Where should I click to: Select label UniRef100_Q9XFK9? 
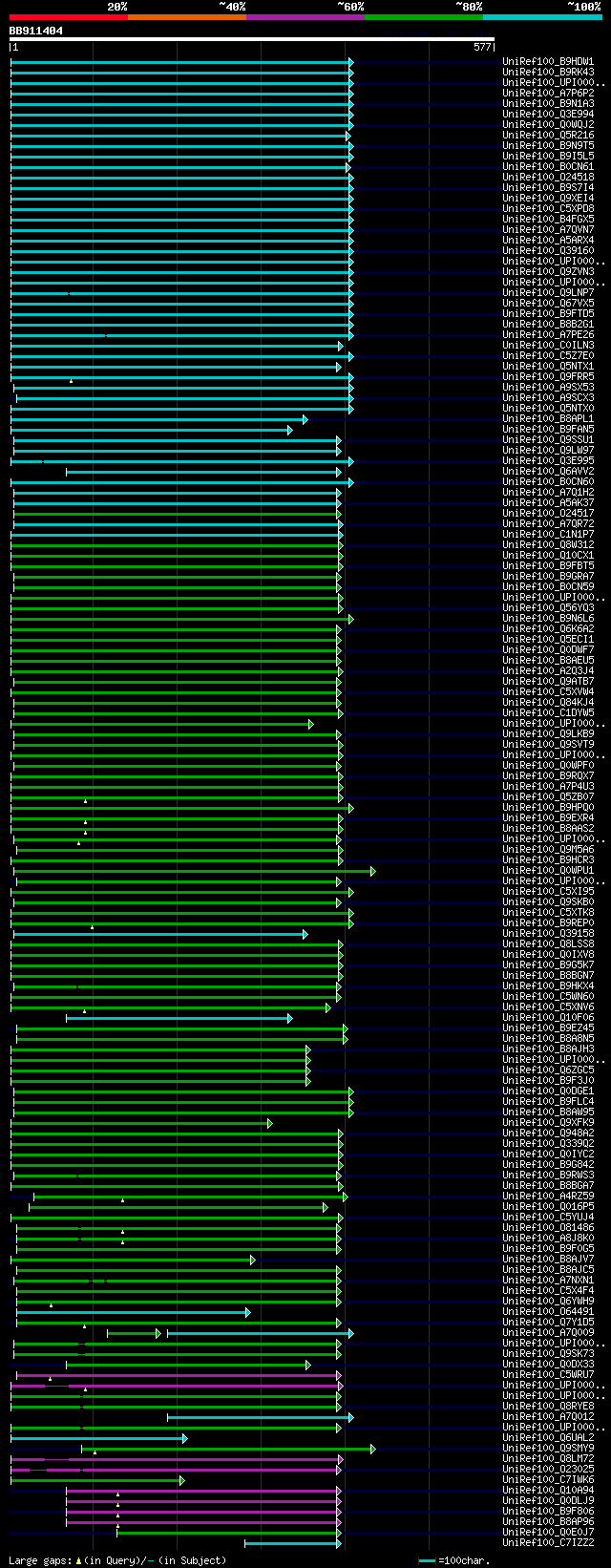pos(548,1123)
